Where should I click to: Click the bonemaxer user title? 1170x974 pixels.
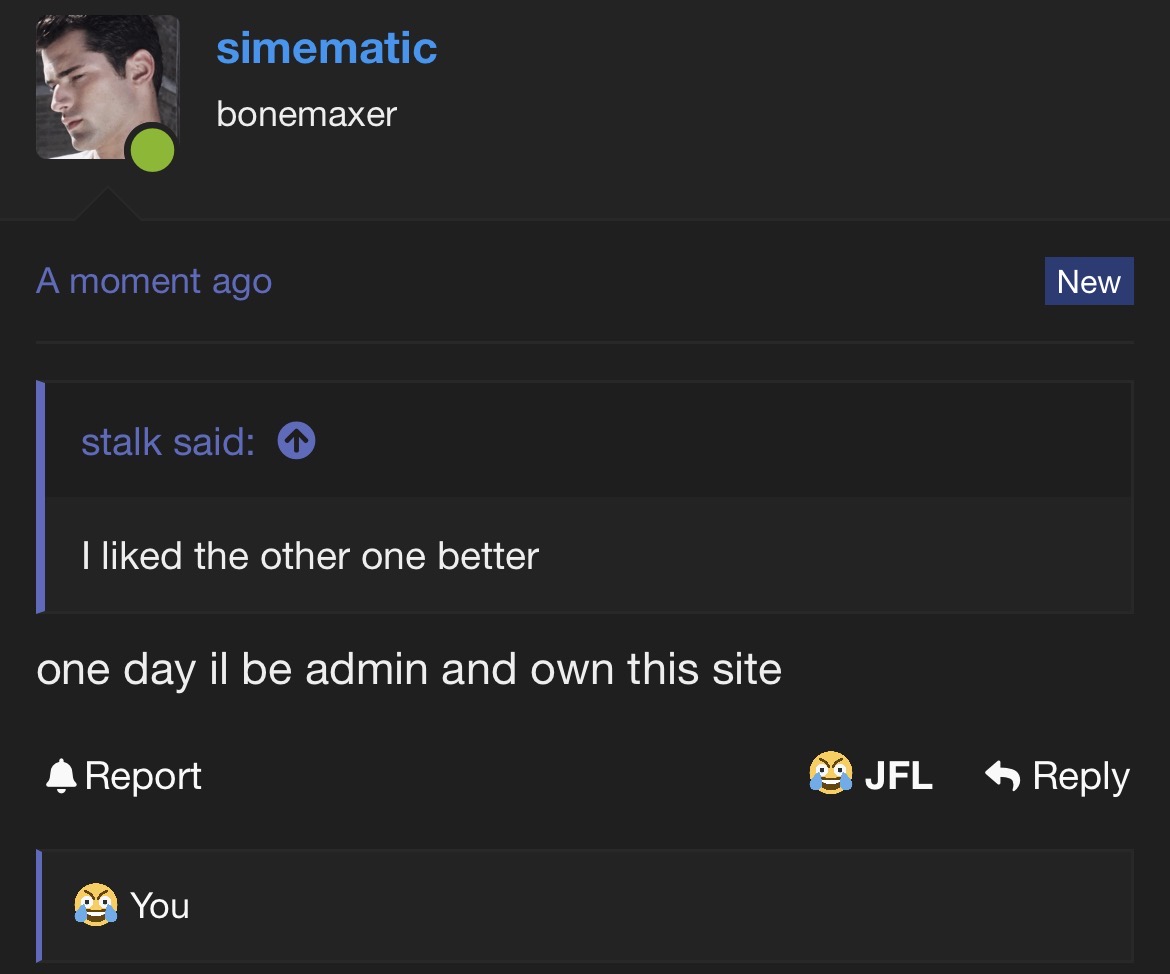[306, 114]
